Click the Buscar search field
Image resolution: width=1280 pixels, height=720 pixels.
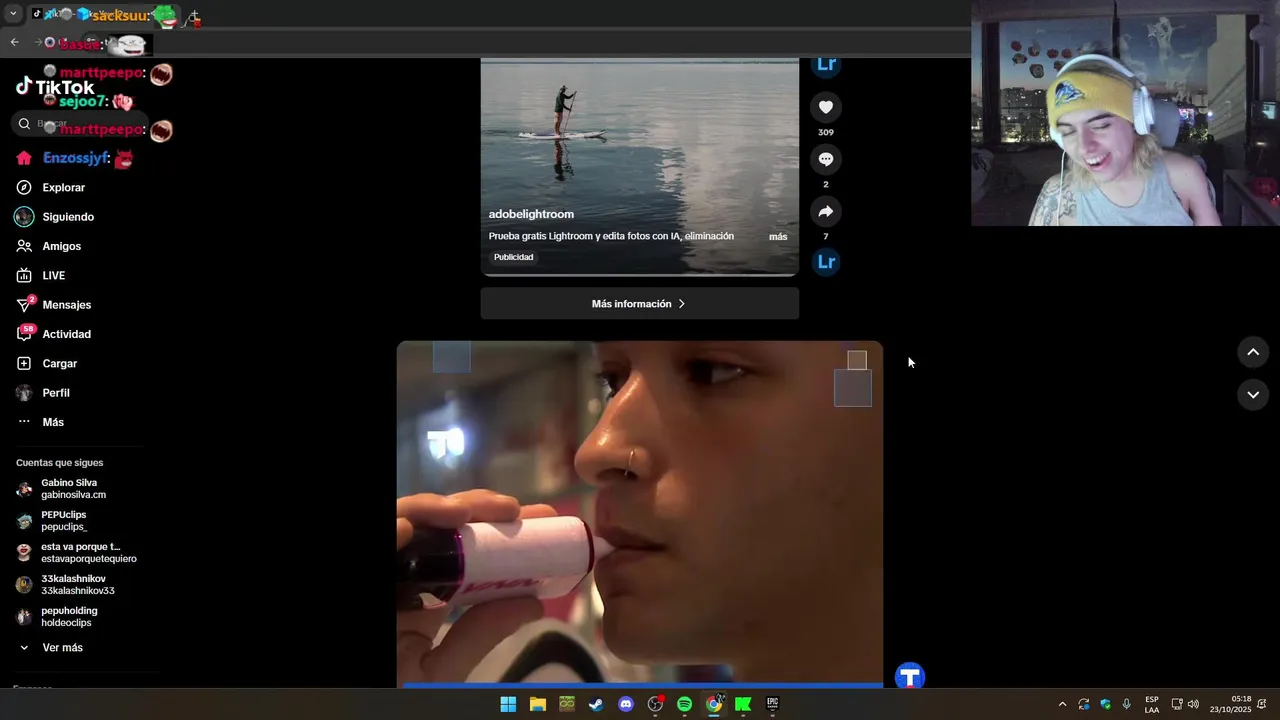pyautogui.click(x=80, y=124)
